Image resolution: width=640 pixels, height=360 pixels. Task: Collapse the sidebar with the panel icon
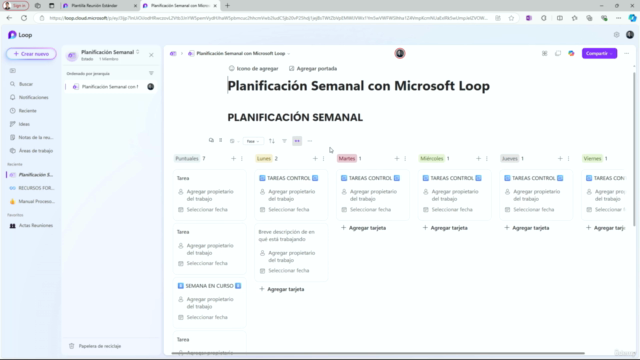tap(13, 71)
